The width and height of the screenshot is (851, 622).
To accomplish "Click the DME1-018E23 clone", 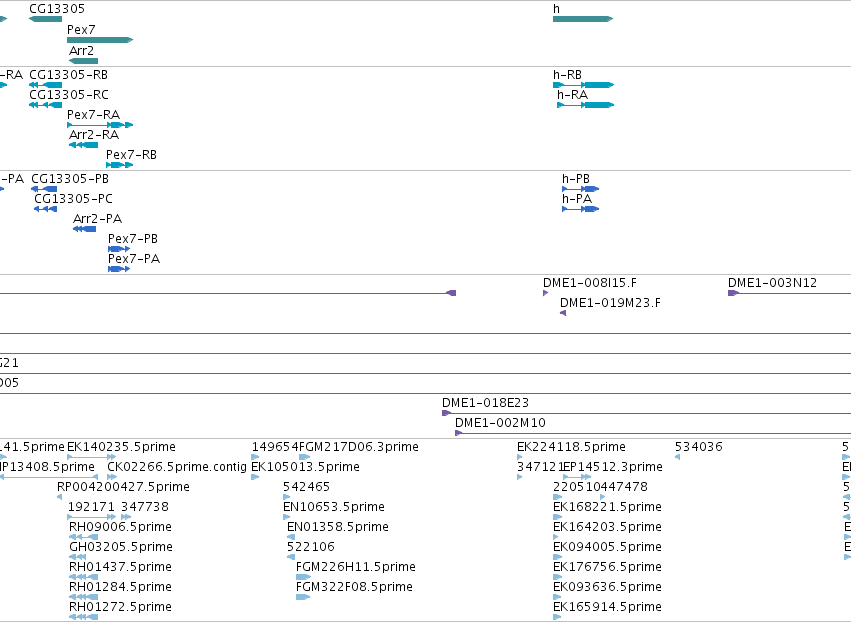I will [x=646, y=413].
